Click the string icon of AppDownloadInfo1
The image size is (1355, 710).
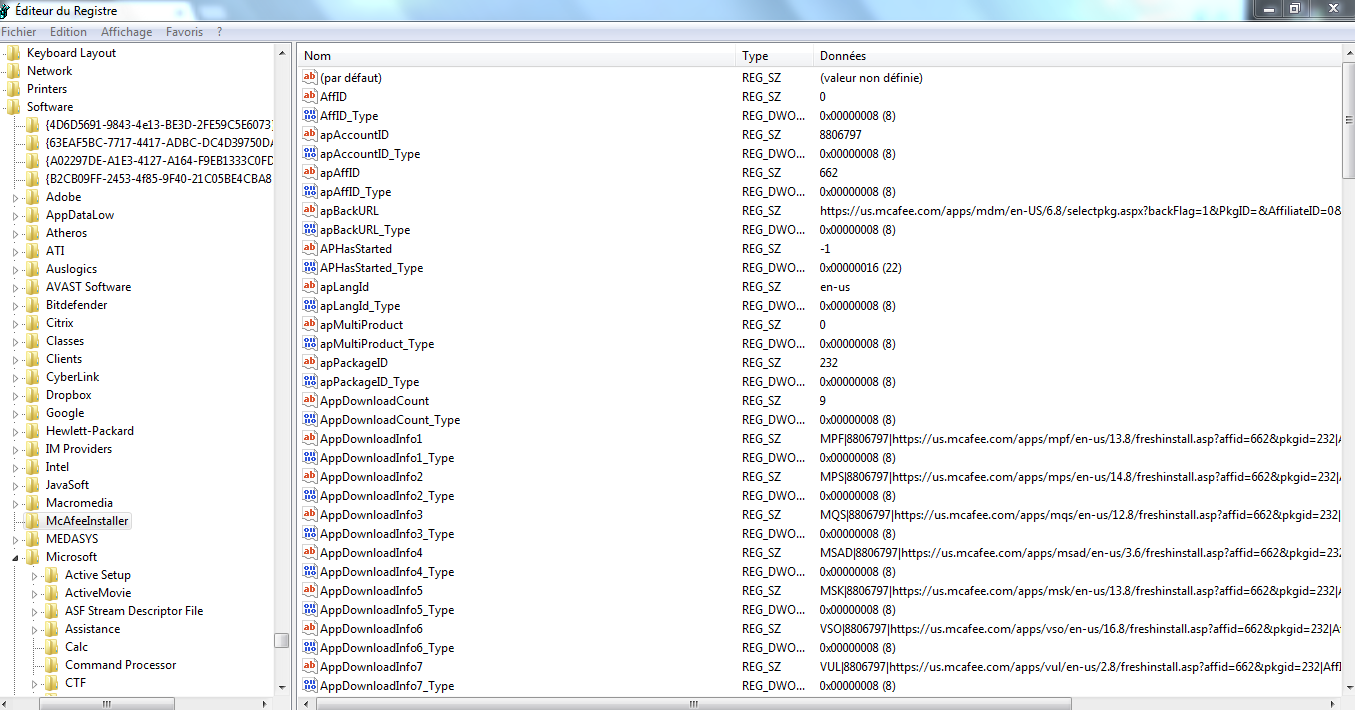tap(310, 438)
